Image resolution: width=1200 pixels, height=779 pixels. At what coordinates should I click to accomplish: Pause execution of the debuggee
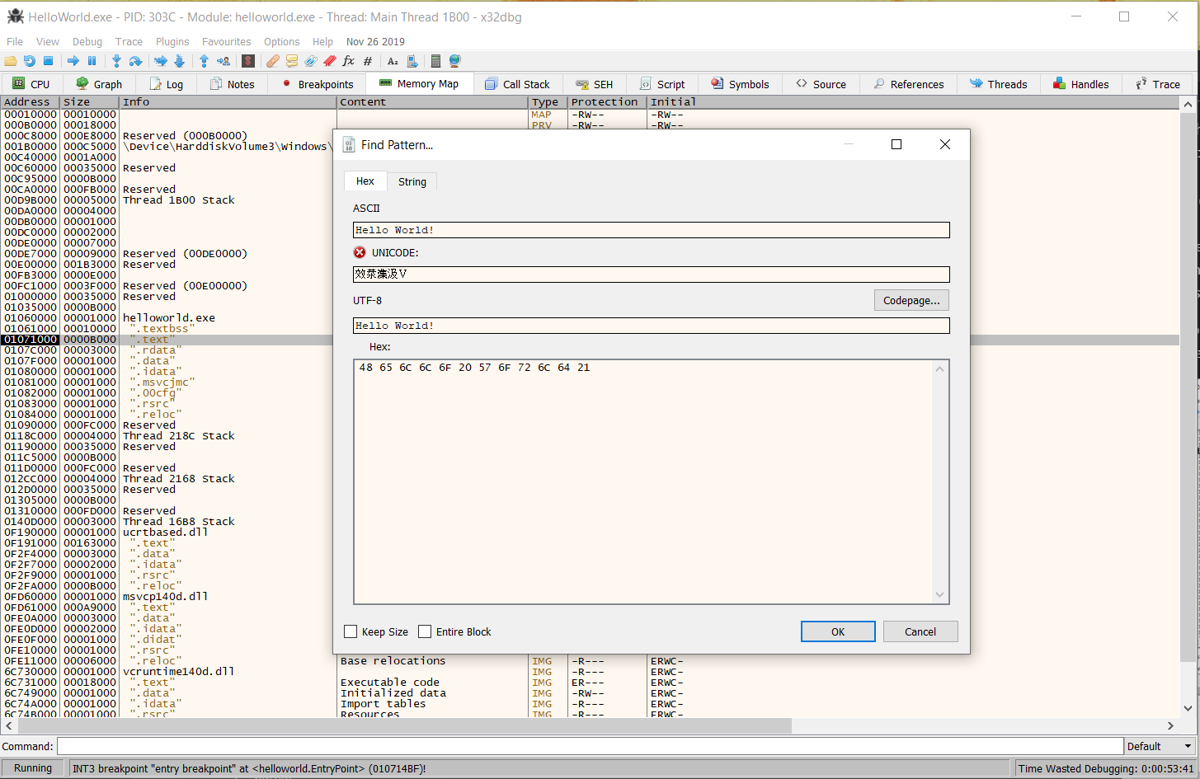click(x=91, y=61)
